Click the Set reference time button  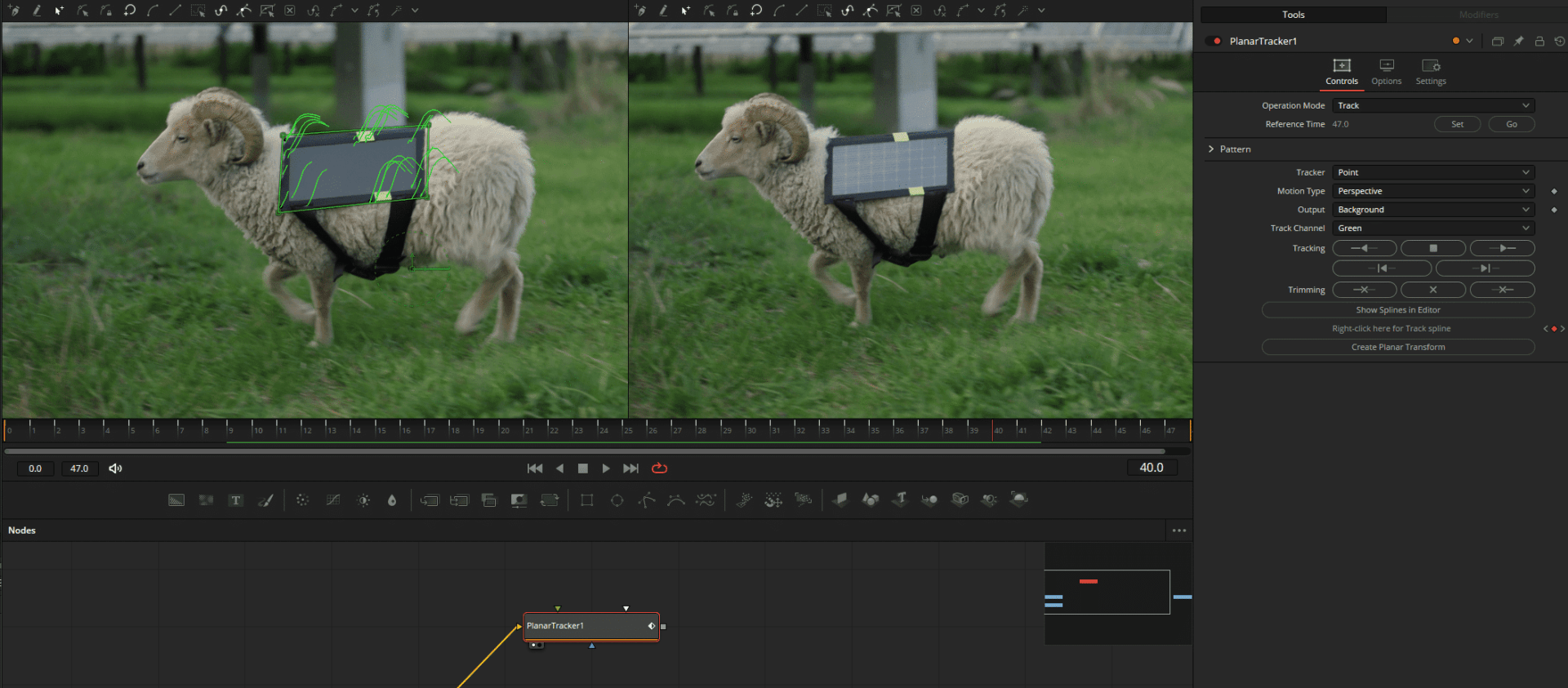click(x=1458, y=124)
